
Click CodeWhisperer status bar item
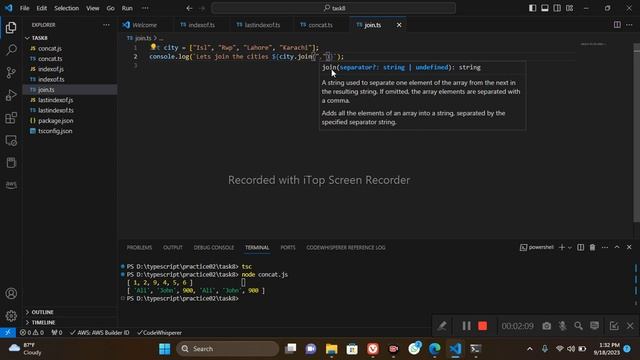click(x=160, y=333)
